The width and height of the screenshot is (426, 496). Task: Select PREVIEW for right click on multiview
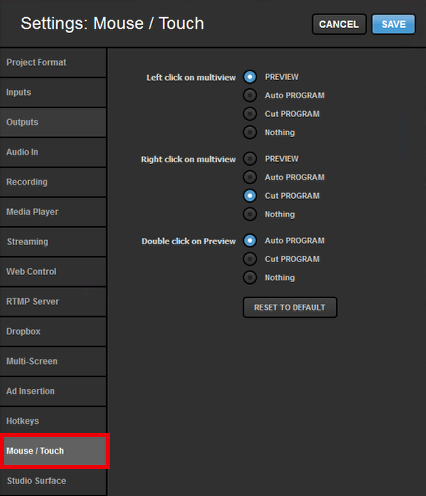250,159
